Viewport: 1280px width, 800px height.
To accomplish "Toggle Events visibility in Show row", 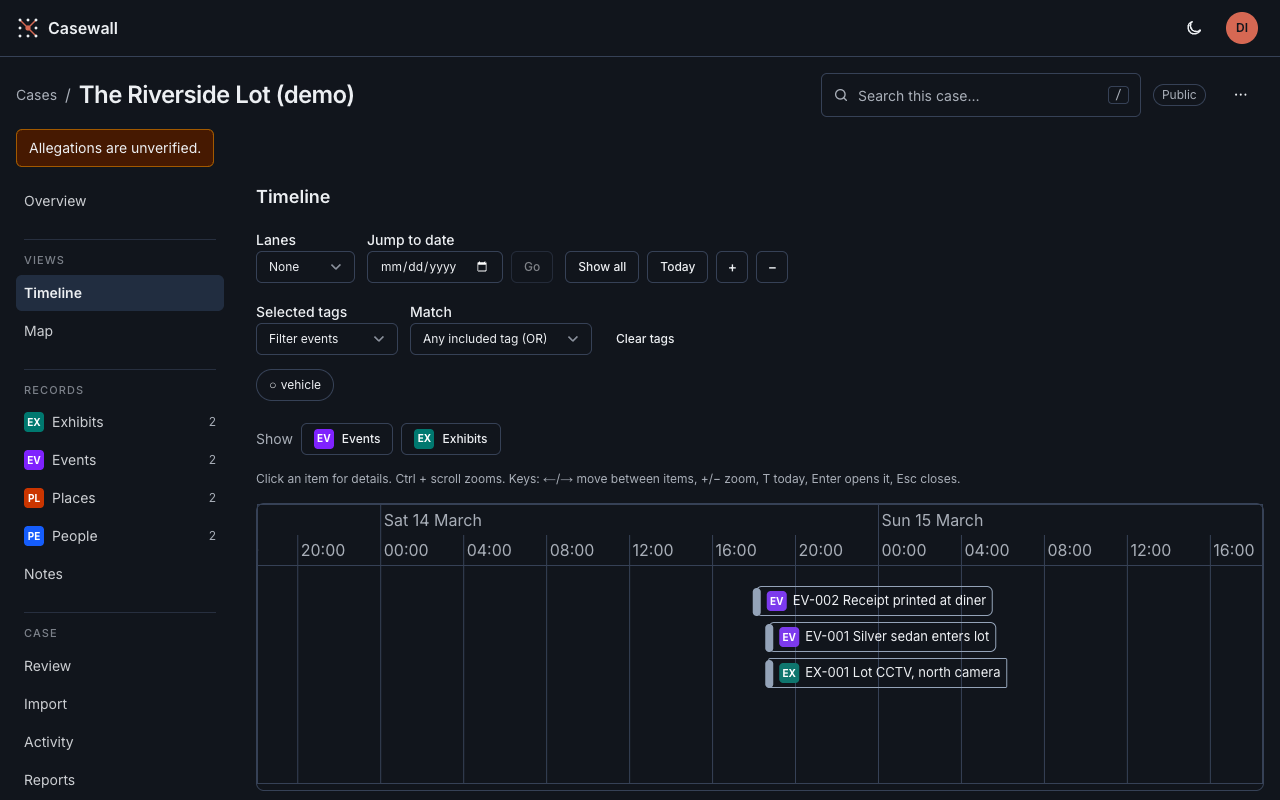I will tap(347, 439).
